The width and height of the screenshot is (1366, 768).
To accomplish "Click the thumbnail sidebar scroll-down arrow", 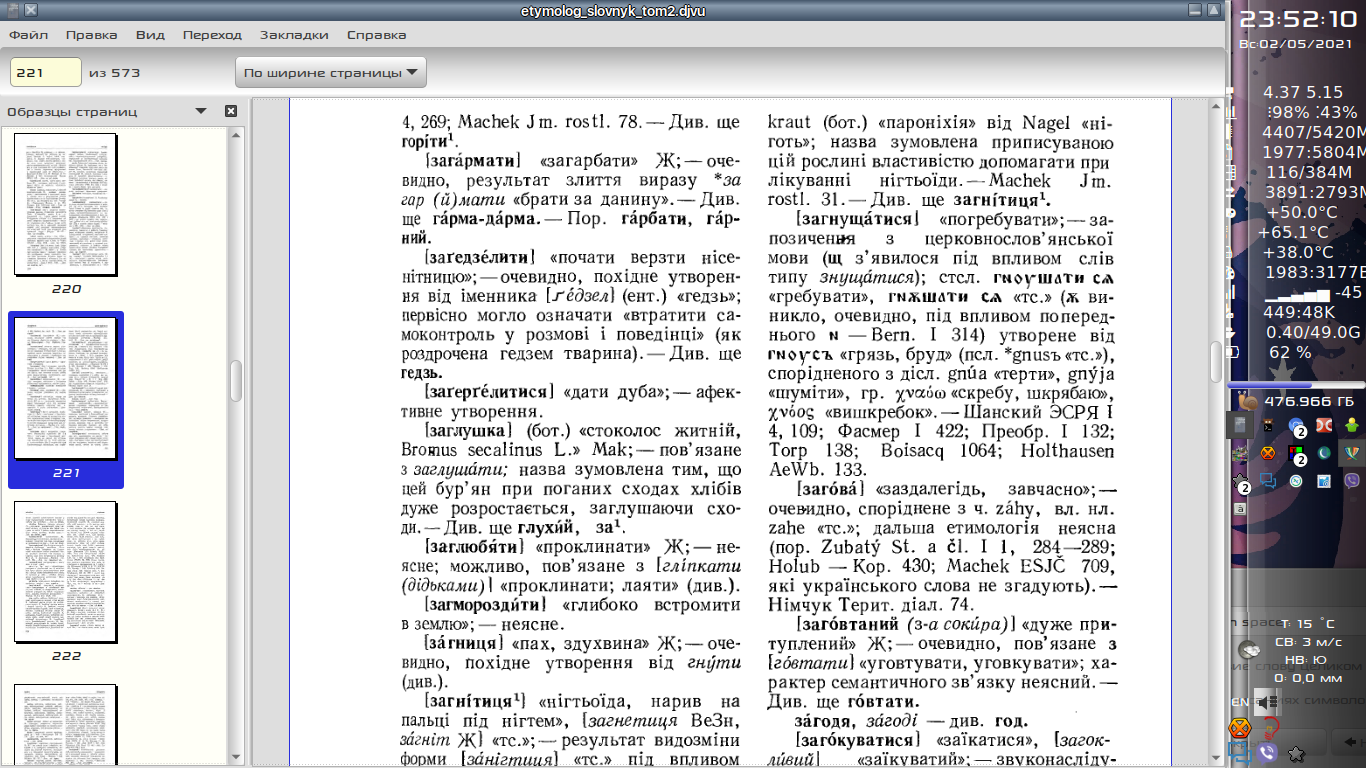I will click(x=236, y=757).
